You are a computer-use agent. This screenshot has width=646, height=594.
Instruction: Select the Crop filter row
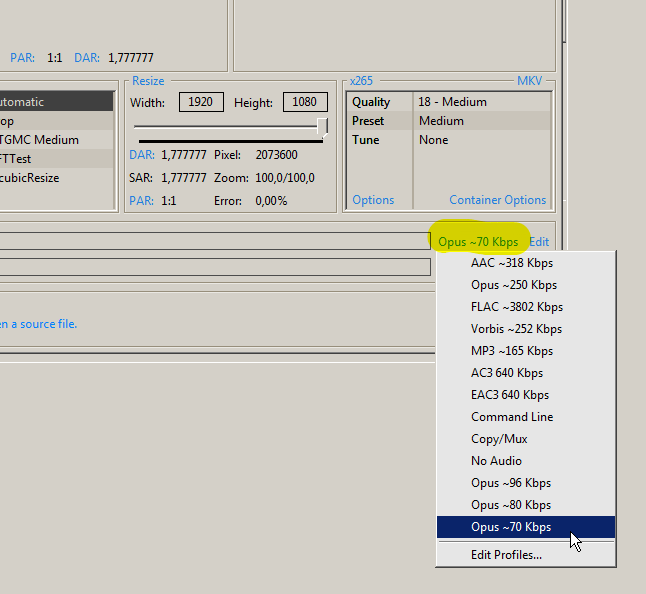tap(56, 121)
